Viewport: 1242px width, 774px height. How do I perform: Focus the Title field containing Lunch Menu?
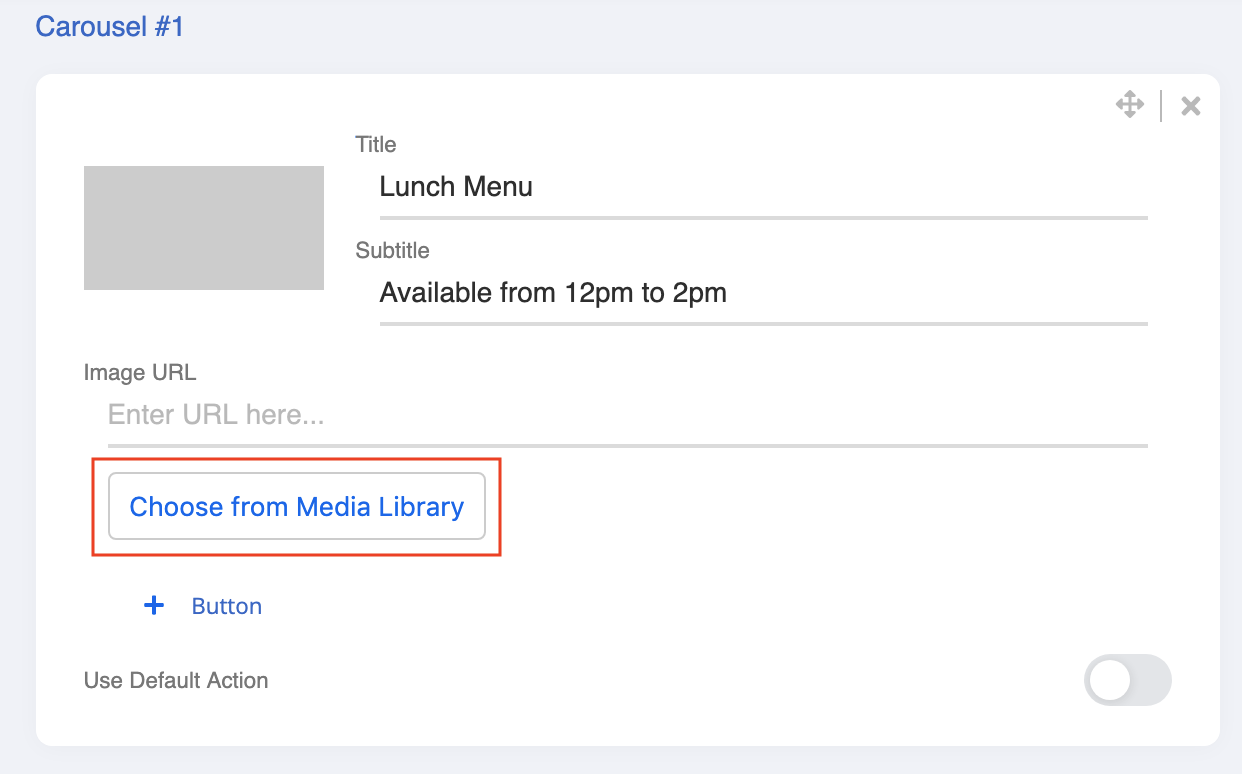click(763, 187)
